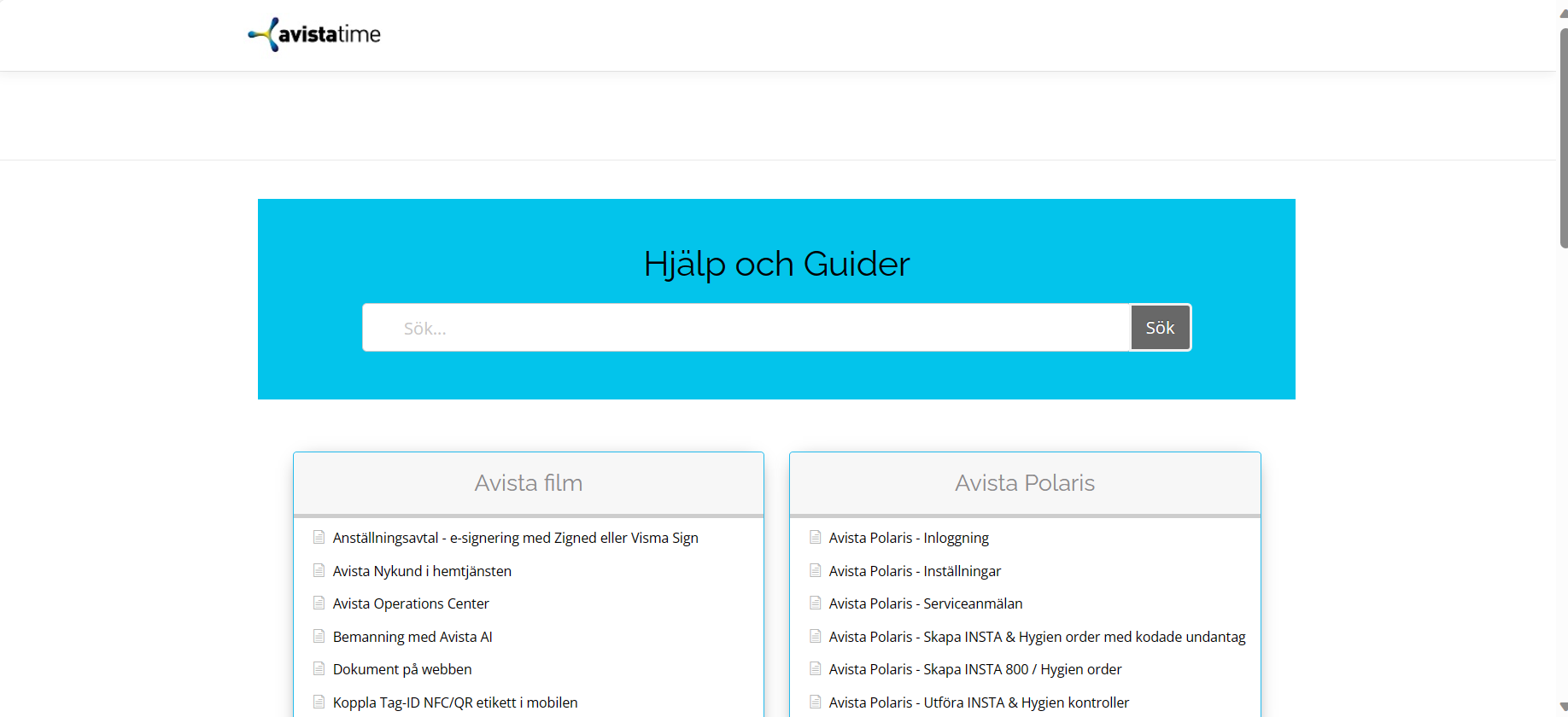This screenshot has width=1568, height=717.
Task: Click the Avista film category heading
Action: pyautogui.click(x=529, y=483)
